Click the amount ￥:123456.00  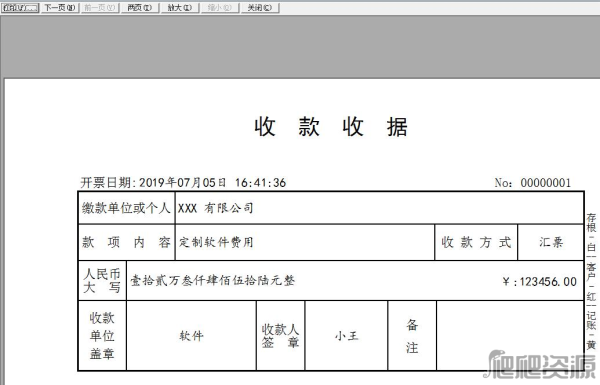point(540,282)
